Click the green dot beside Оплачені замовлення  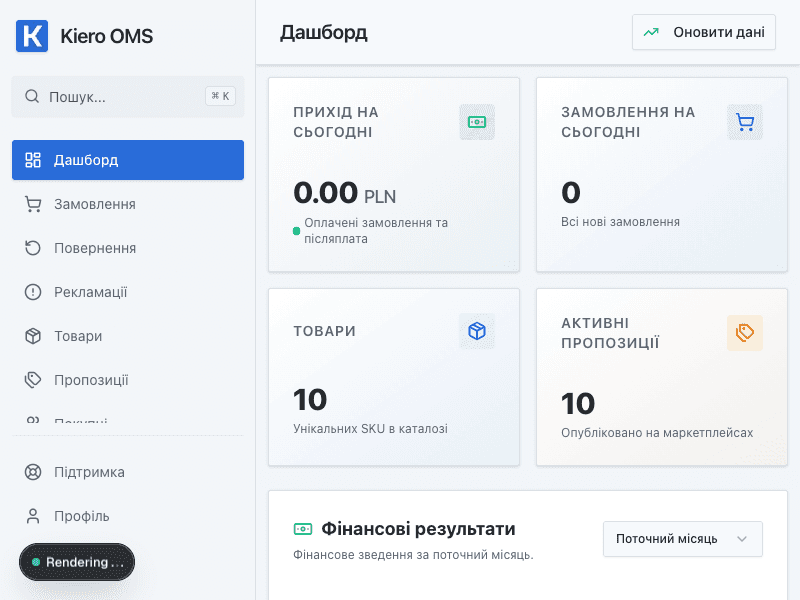click(296, 231)
